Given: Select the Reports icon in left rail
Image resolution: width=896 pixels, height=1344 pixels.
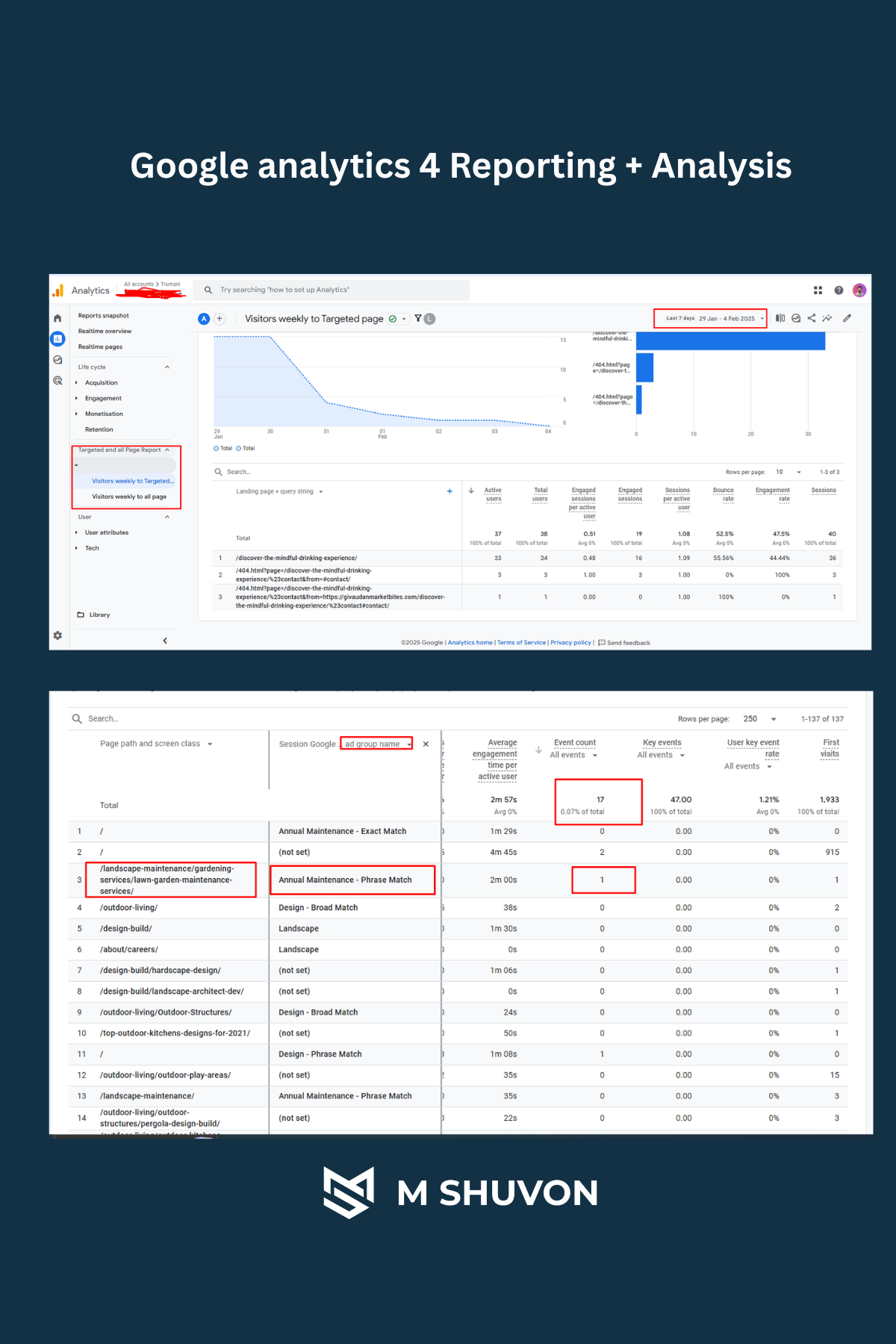Looking at the screenshot, I should pos(57,338).
